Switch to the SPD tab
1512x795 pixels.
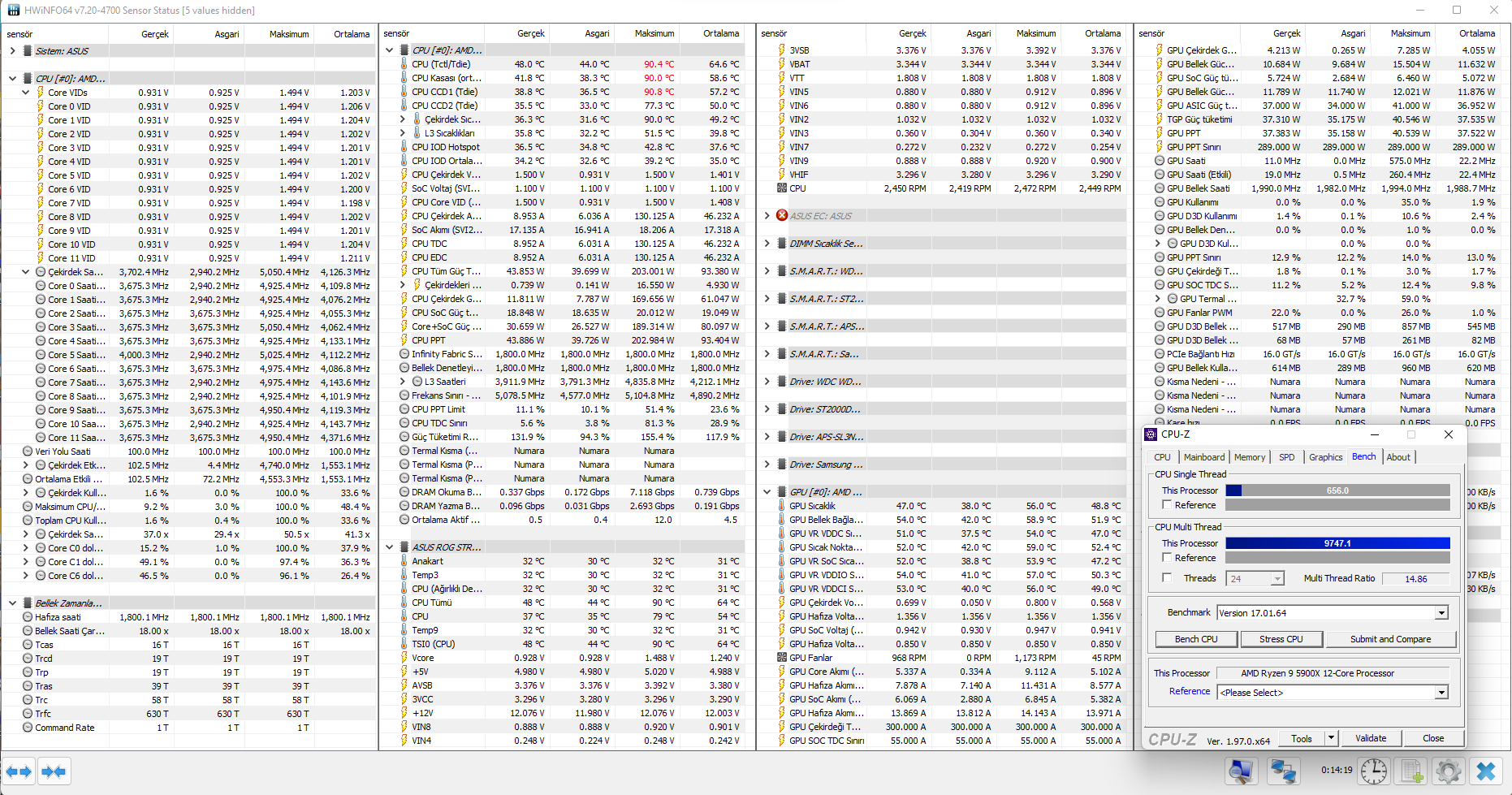point(1287,457)
